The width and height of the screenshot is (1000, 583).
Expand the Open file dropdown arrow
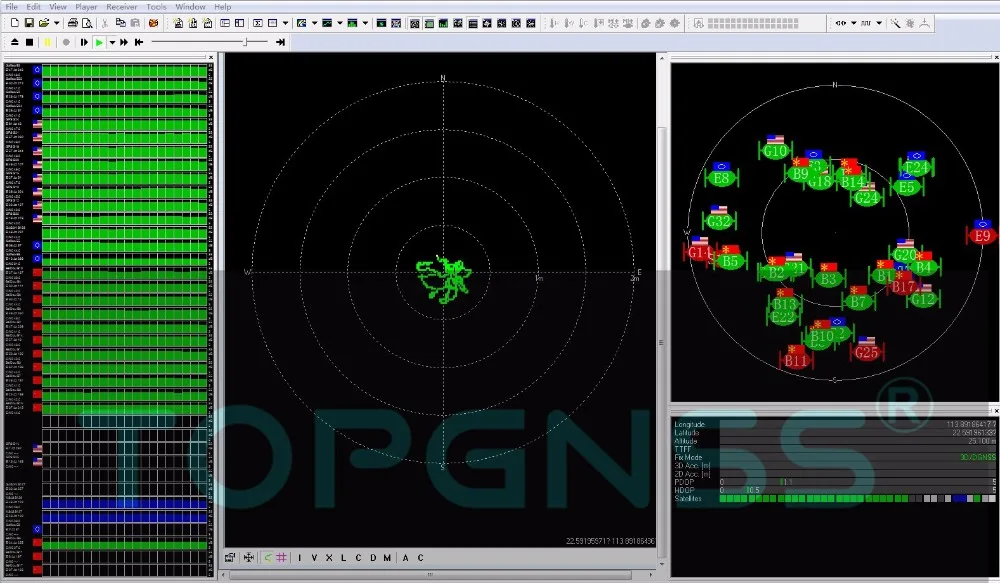pyautogui.click(x=57, y=23)
